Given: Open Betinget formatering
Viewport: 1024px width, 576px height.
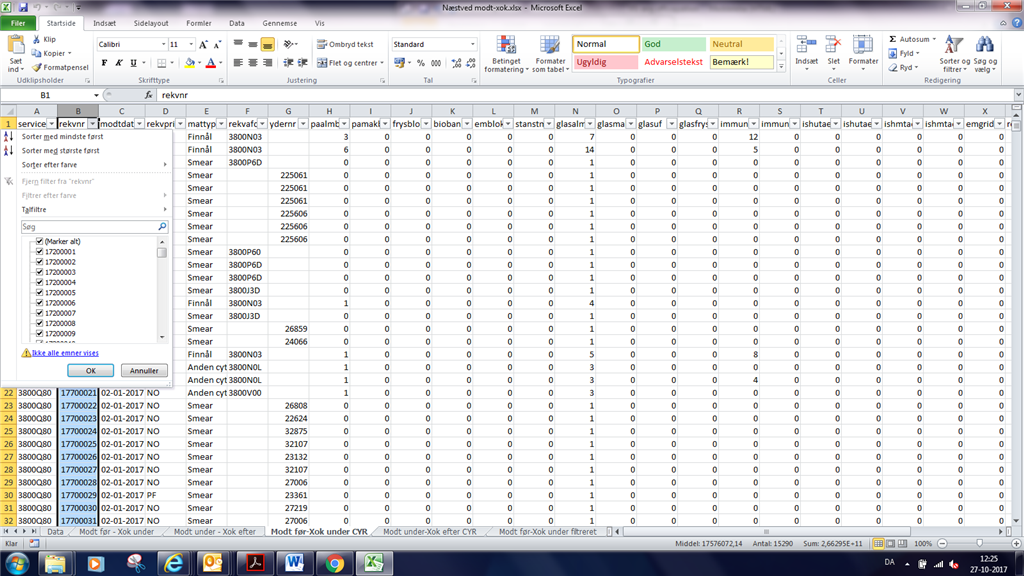Looking at the screenshot, I should 506,54.
